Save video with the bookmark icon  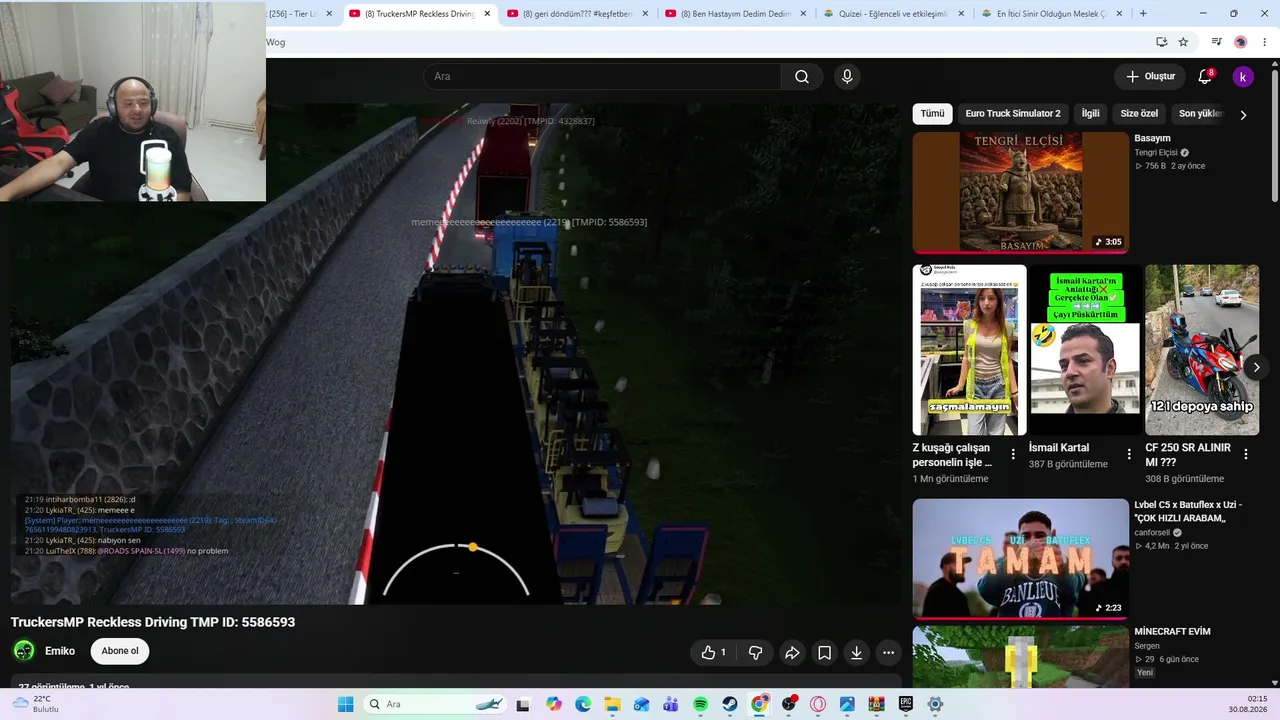[824, 653]
